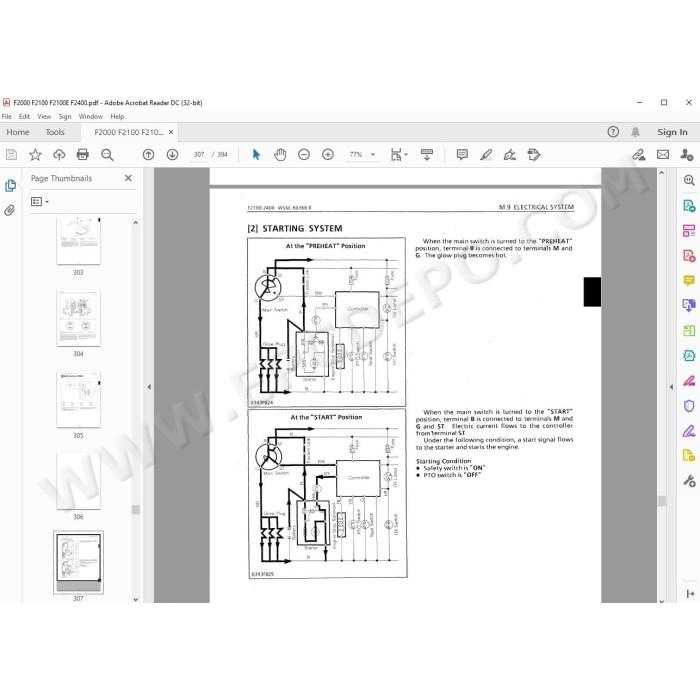Open the Attachments paperclip panel
The height and width of the screenshot is (700, 700).
pyautogui.click(x=10, y=210)
